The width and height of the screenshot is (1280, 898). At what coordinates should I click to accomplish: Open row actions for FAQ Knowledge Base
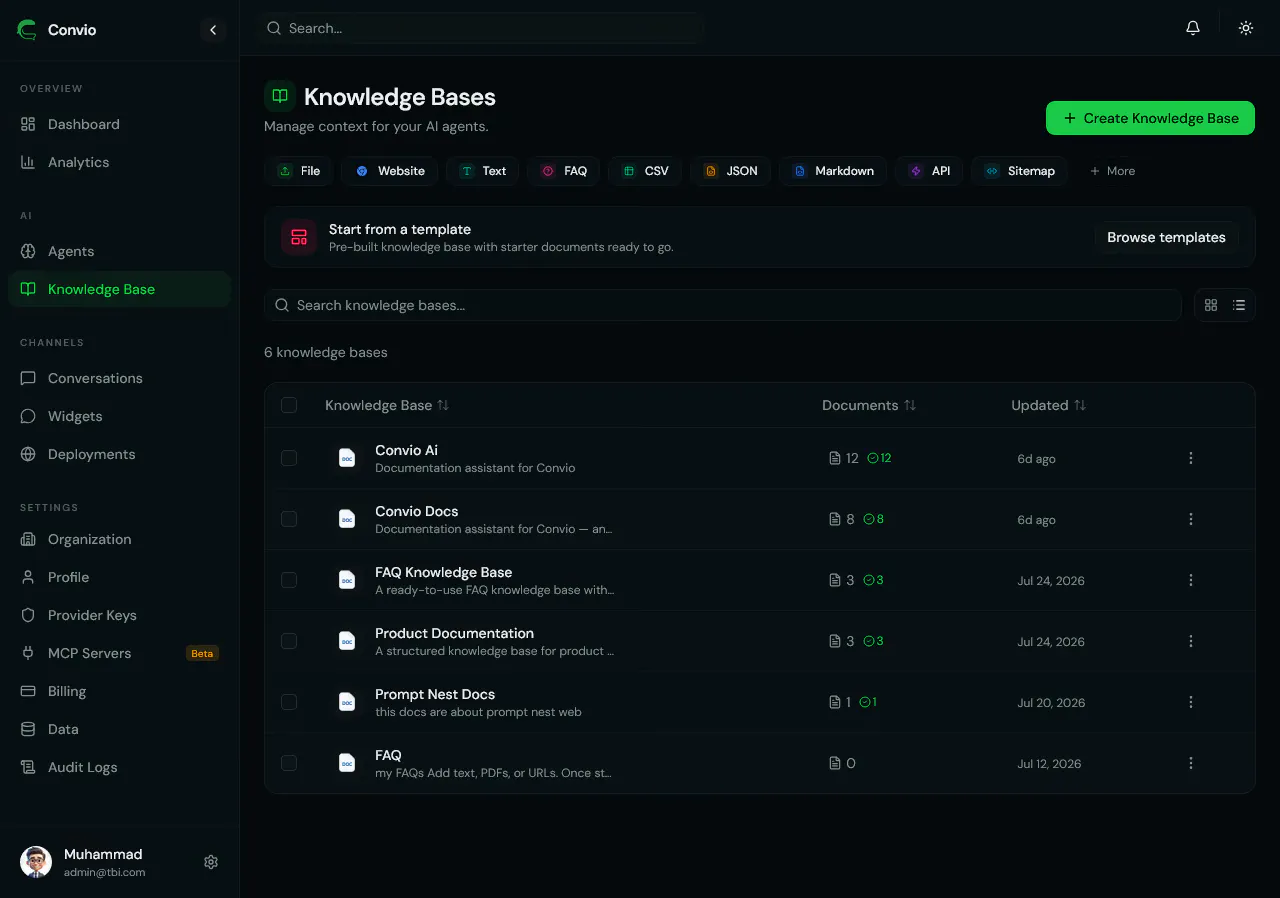[x=1191, y=580]
